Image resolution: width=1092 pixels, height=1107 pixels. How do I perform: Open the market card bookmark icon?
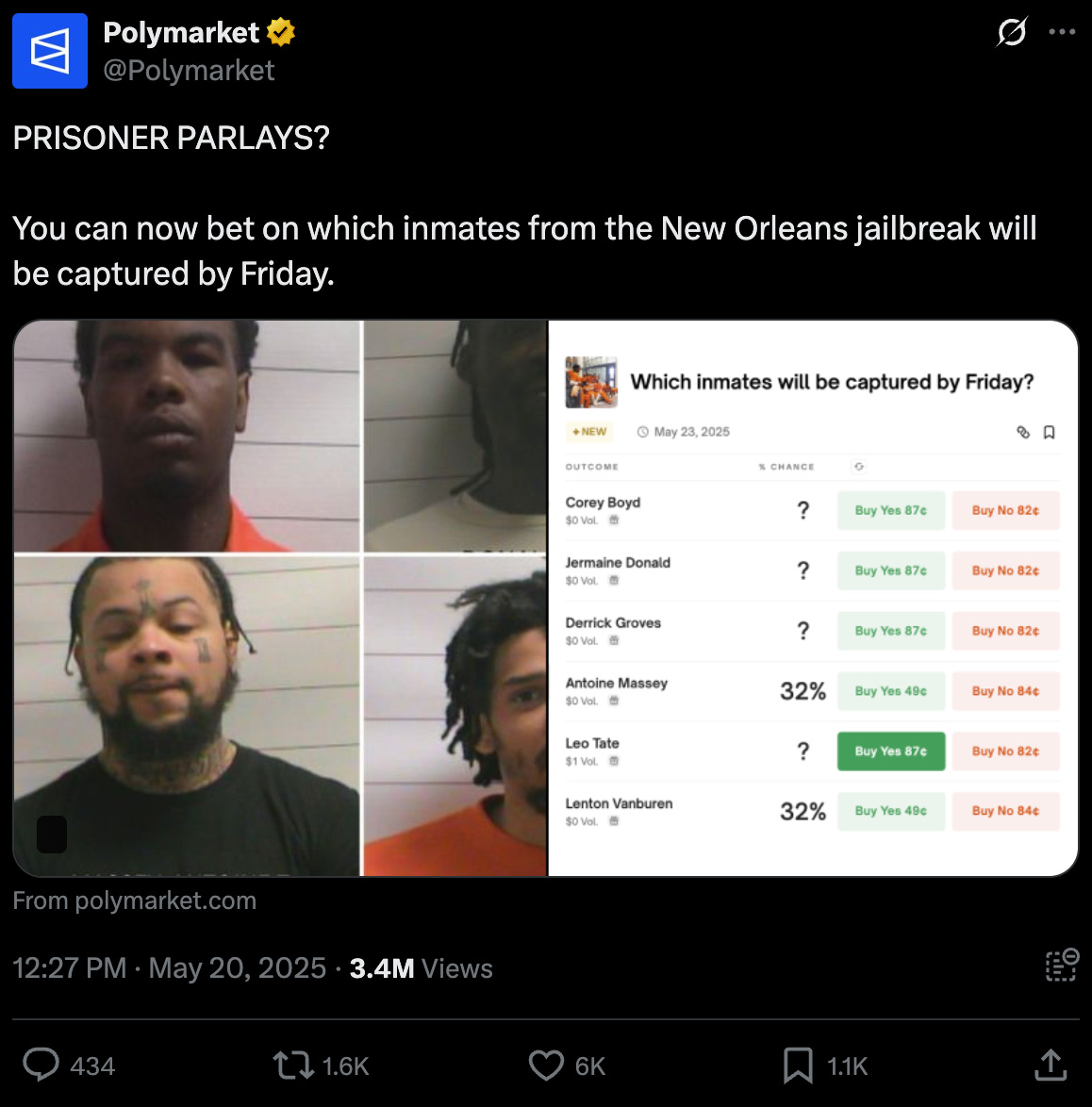click(x=1049, y=432)
